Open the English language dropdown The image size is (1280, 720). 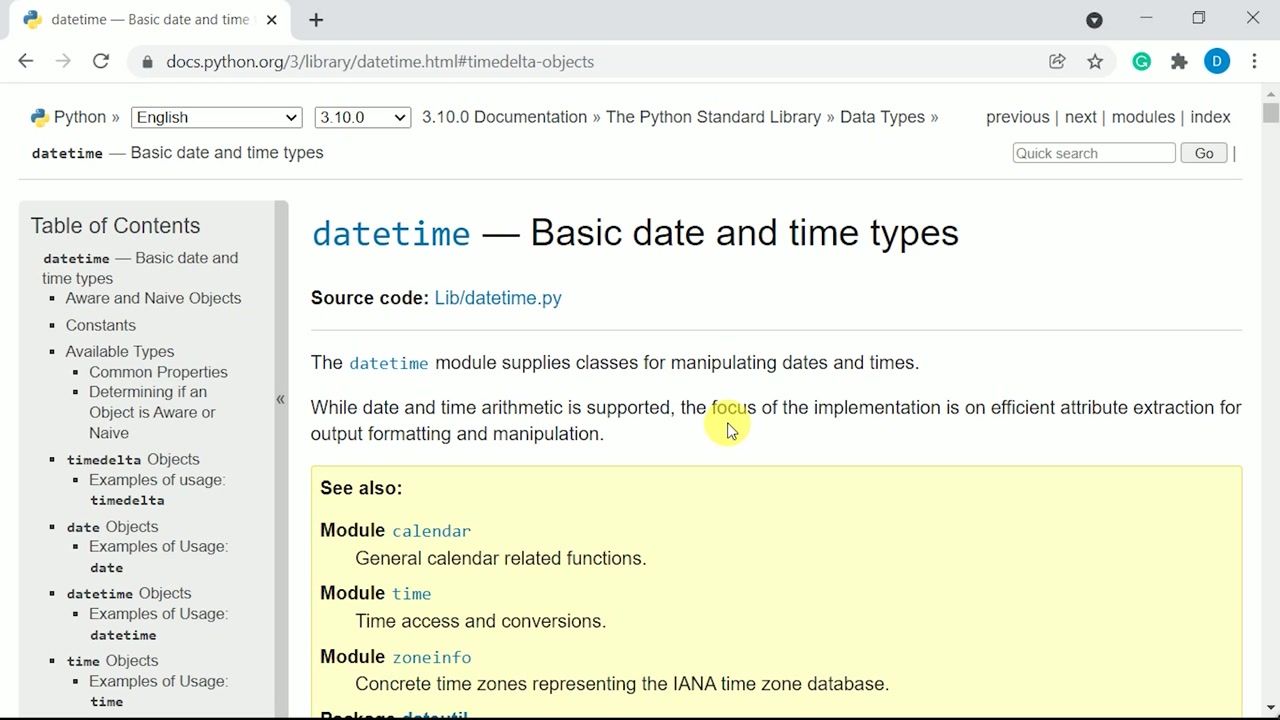[216, 117]
